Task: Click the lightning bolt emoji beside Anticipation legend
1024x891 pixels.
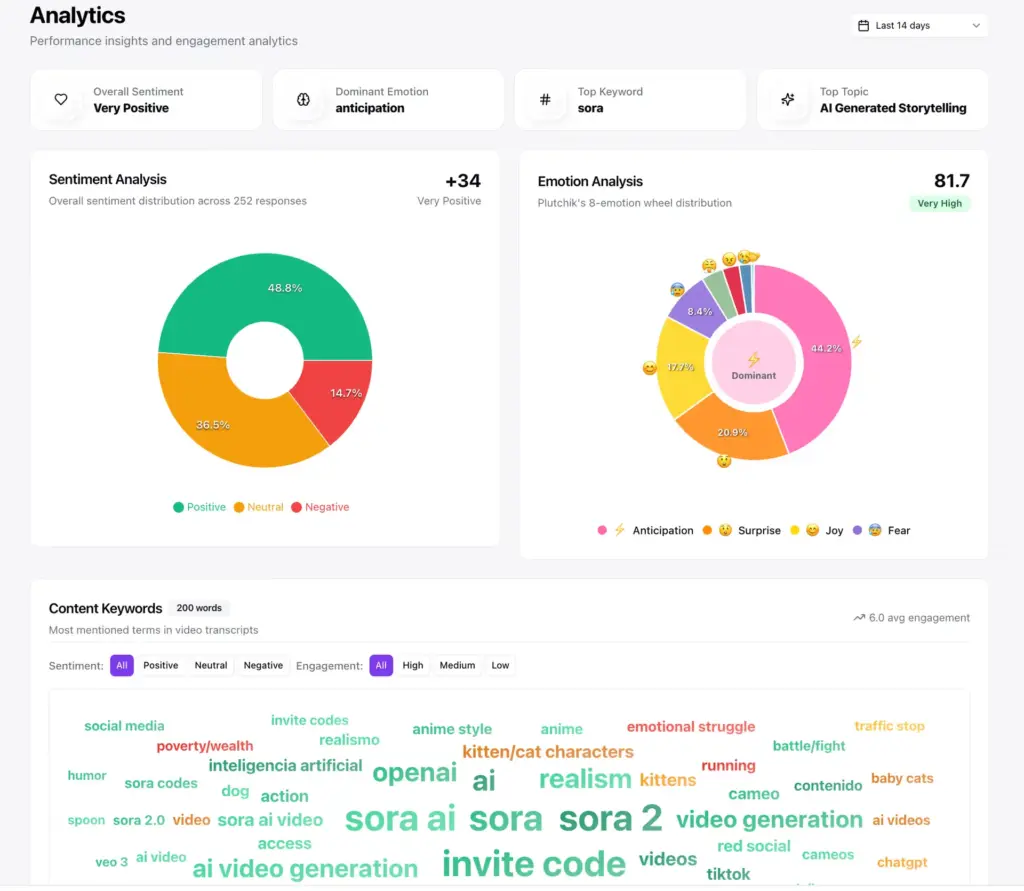Action: (x=618, y=530)
